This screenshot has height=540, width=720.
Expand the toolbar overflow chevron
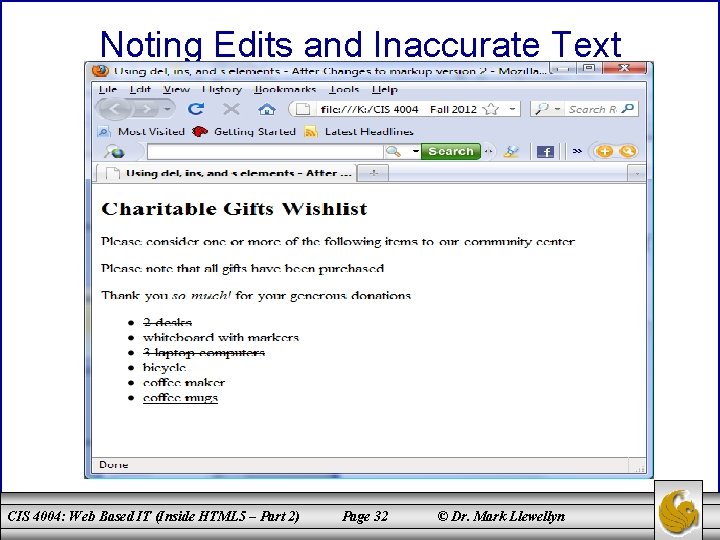tap(578, 151)
